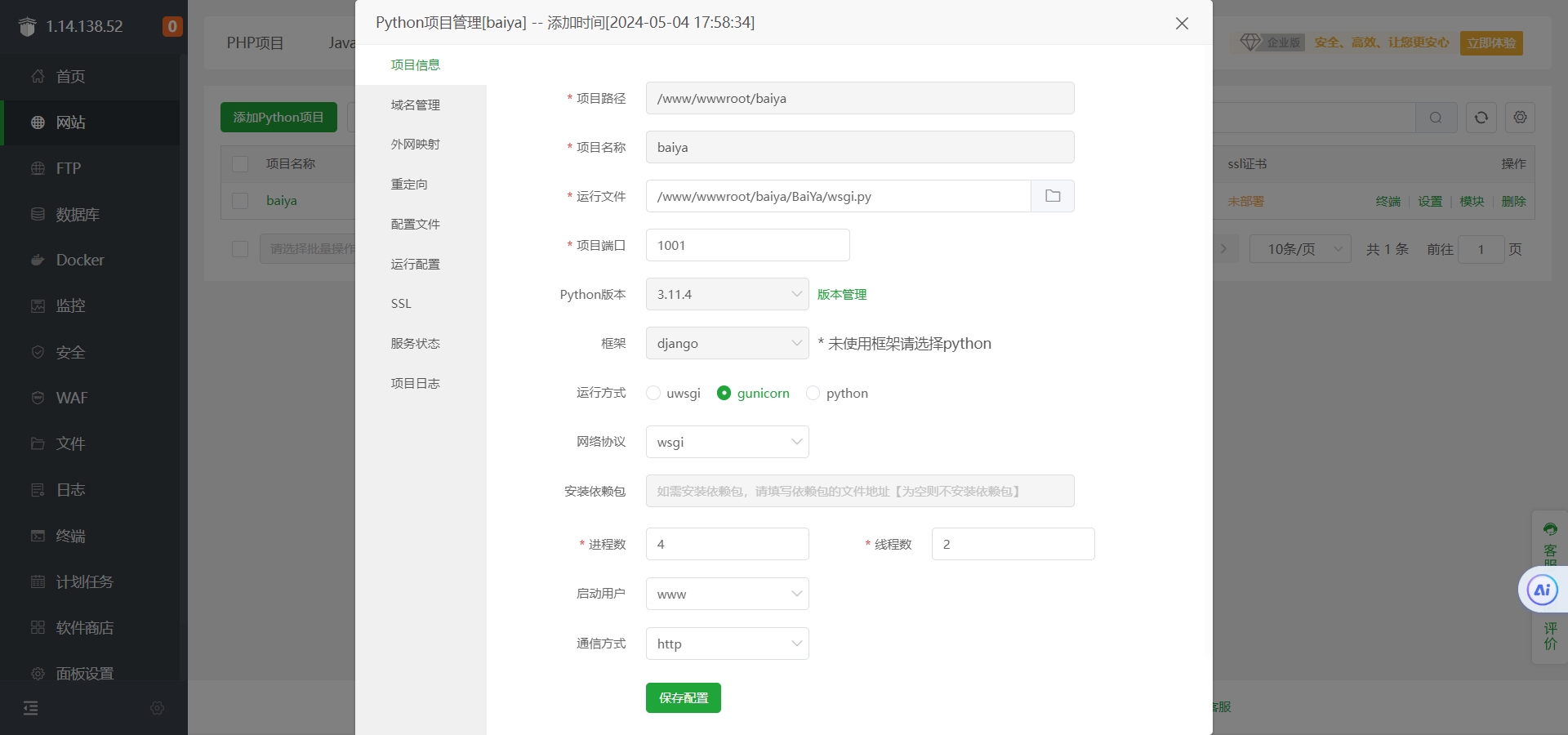Click the monitoring icon beside 监控
Image resolution: width=1568 pixels, height=735 pixels.
click(x=38, y=305)
